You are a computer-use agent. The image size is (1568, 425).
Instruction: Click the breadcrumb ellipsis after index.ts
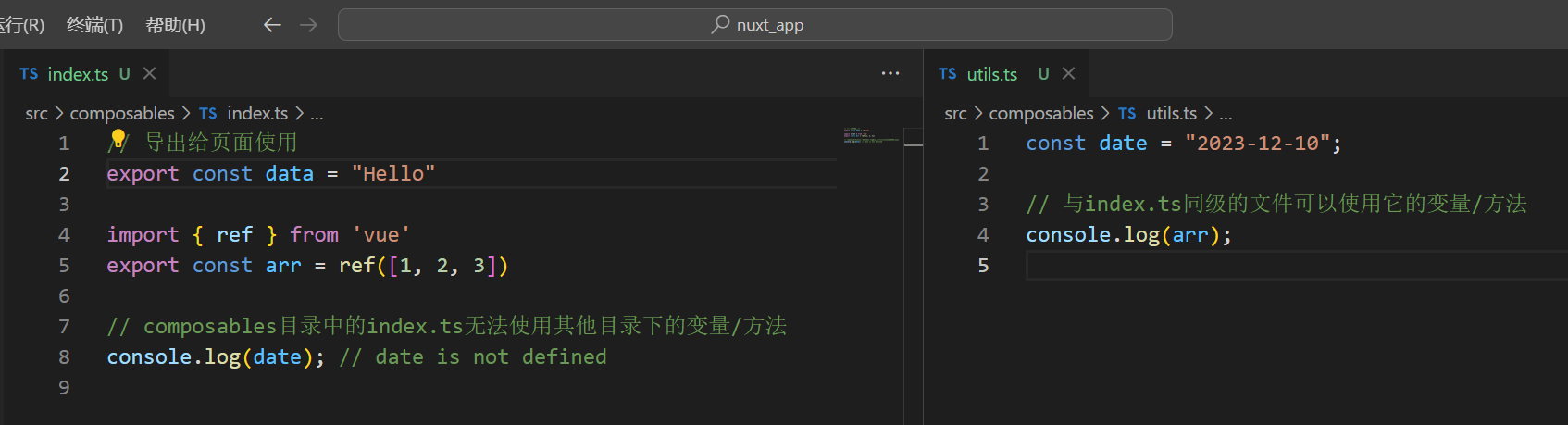point(317,114)
